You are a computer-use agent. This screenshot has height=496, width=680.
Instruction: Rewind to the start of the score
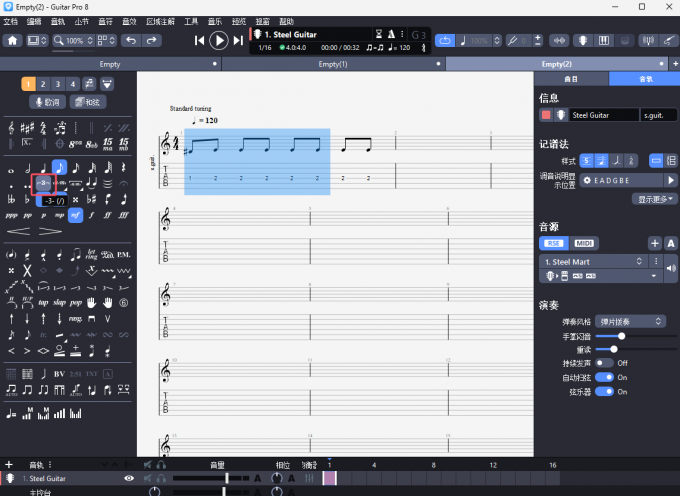coord(199,40)
